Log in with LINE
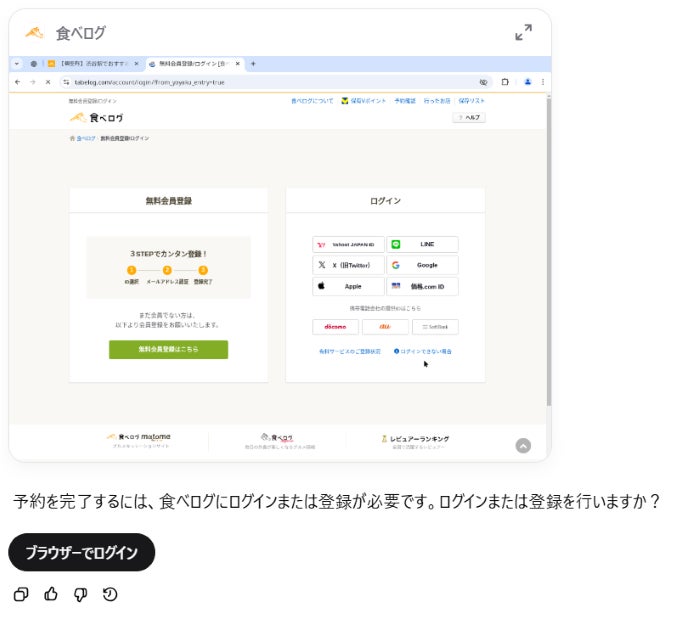Viewport: 700px width, 631px height. [x=422, y=245]
